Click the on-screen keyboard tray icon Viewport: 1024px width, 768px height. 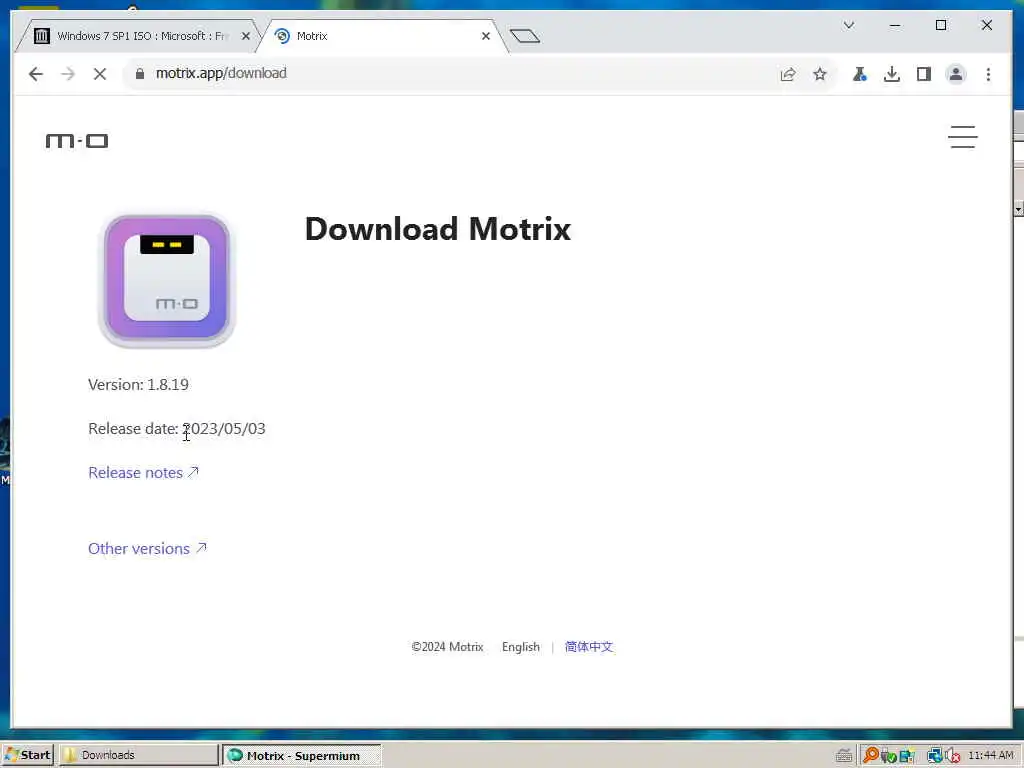[844, 756]
